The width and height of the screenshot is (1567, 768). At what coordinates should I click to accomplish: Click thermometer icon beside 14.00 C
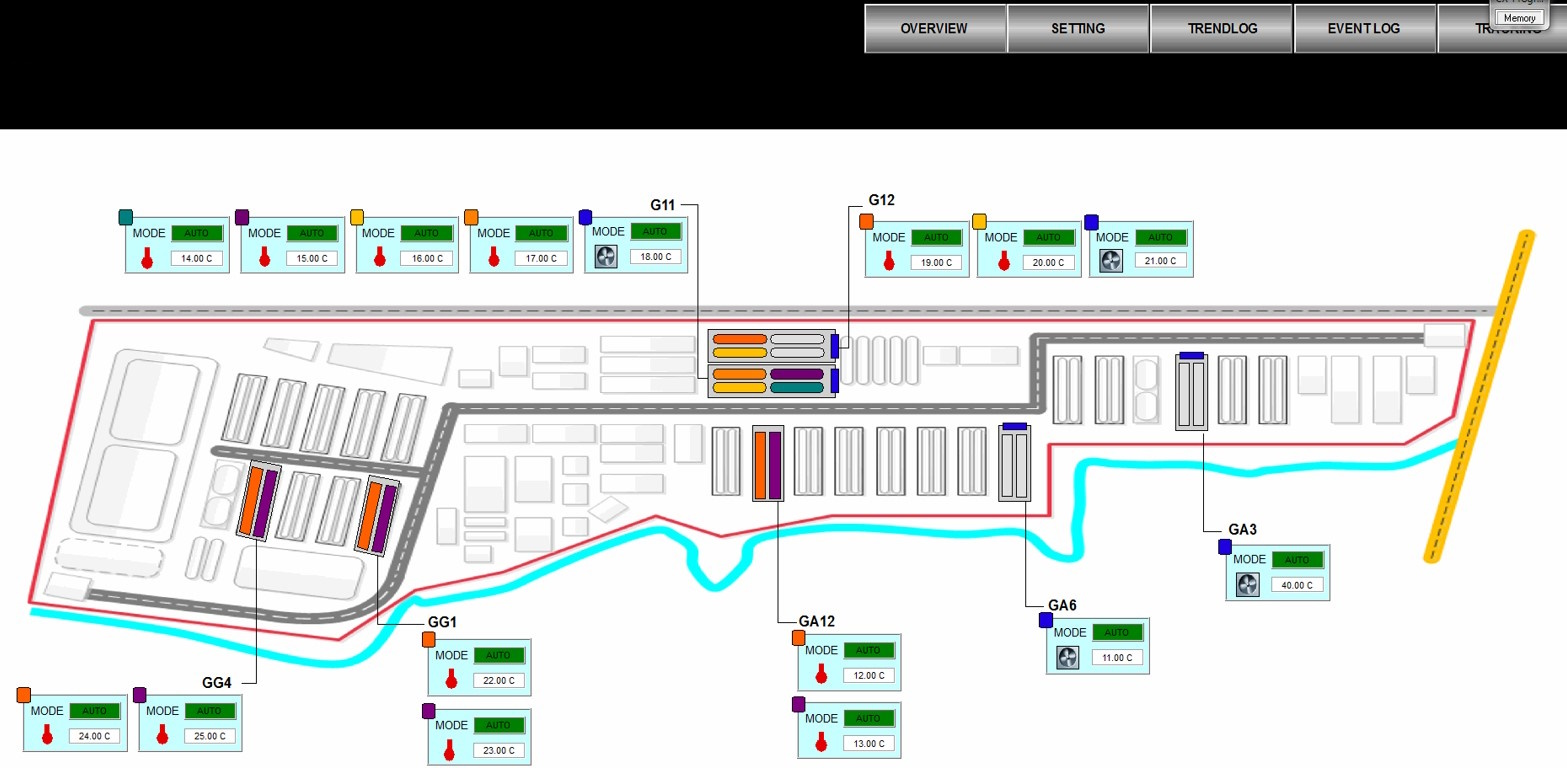pyautogui.click(x=149, y=257)
